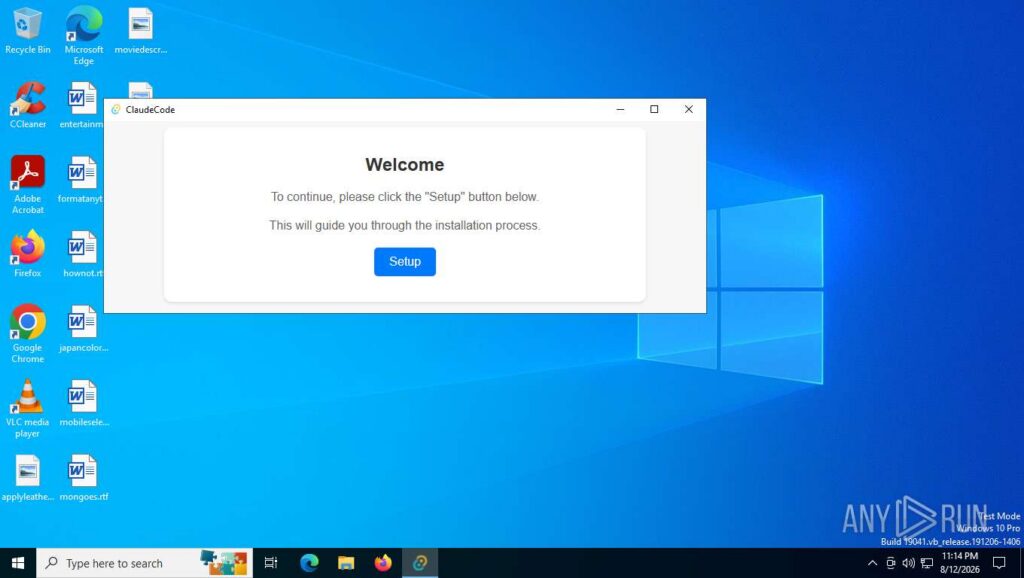Click the "Welcome" heading text
Viewport: 1024px width, 578px height.
(404, 165)
